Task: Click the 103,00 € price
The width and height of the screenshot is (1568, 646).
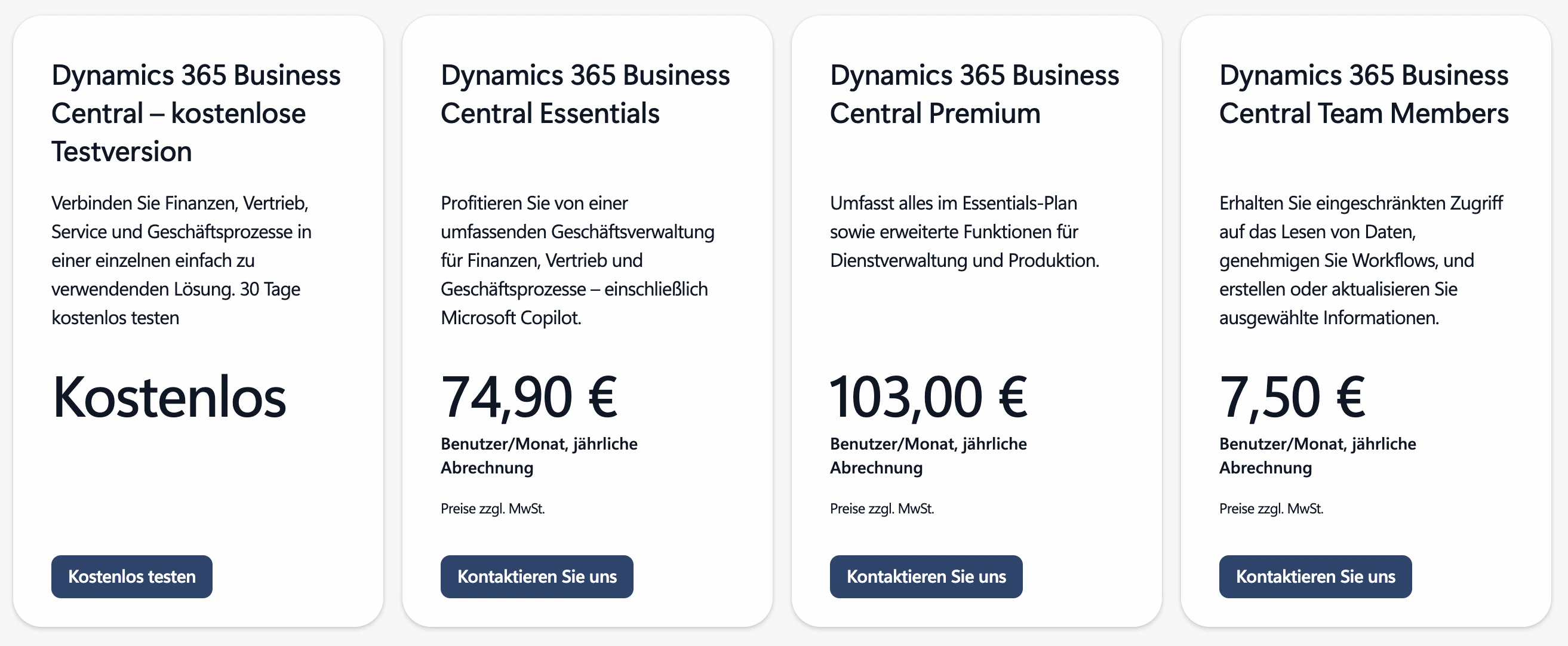Action: [929, 397]
